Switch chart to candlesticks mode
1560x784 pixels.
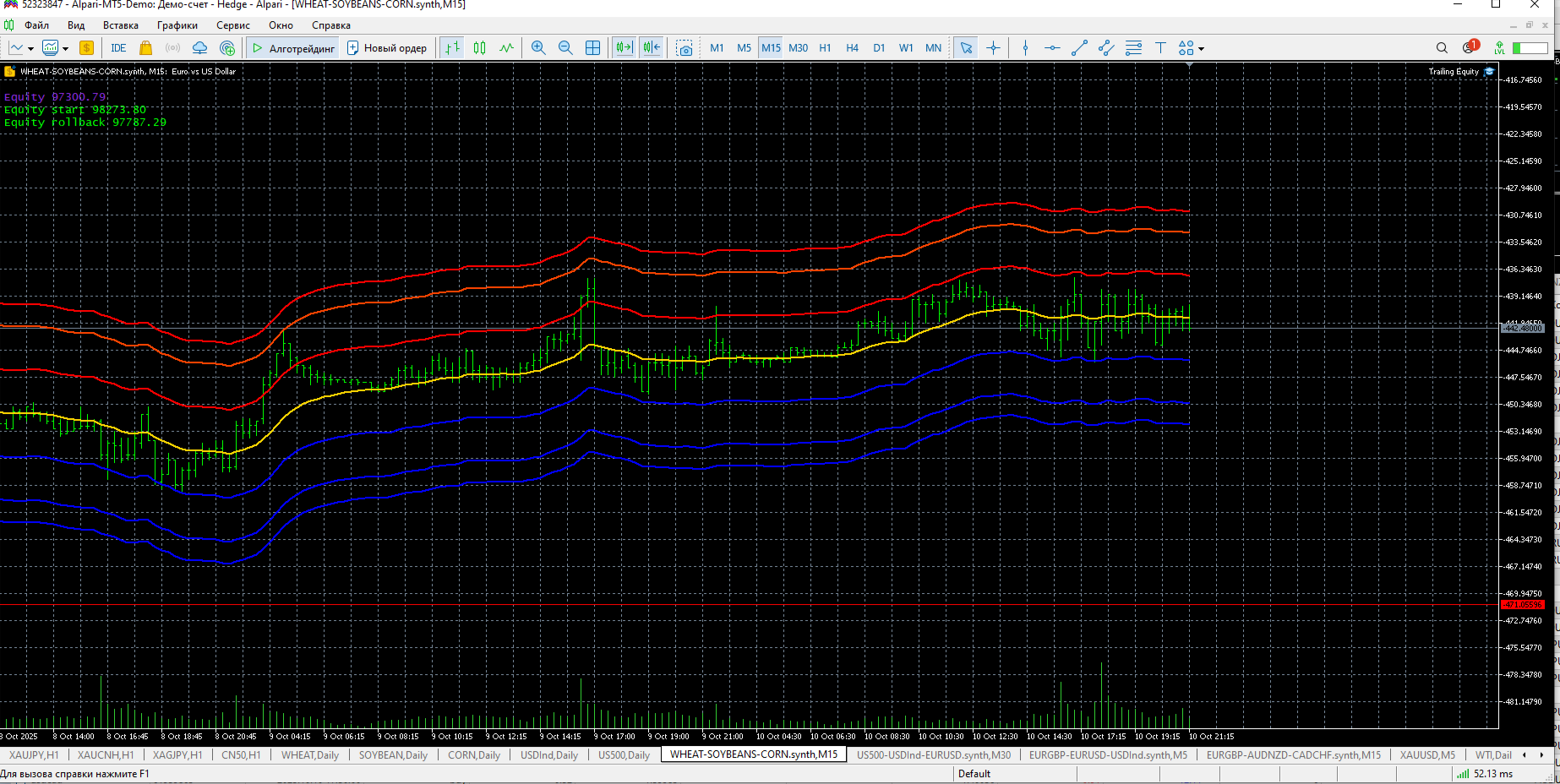point(480,48)
